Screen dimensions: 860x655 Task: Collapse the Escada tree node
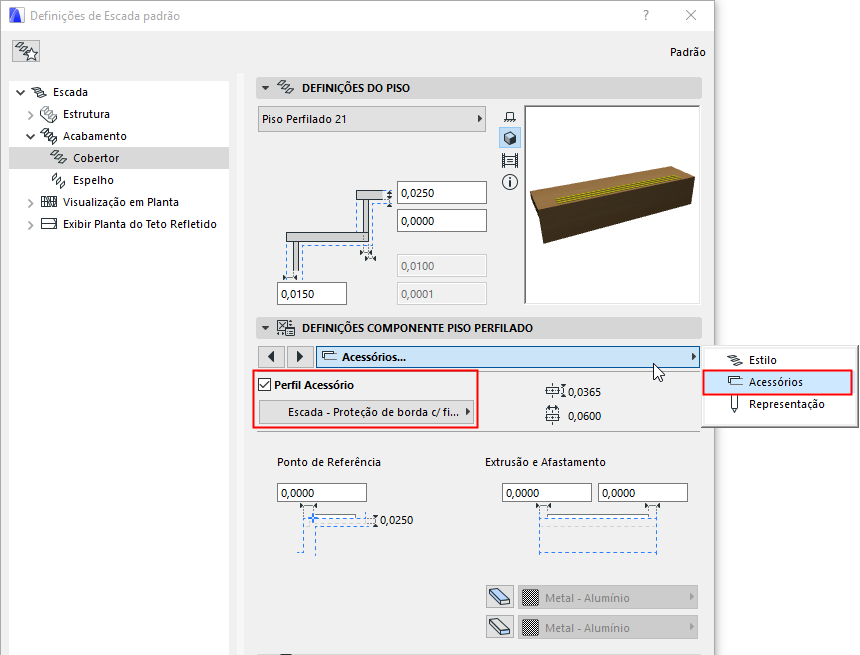tap(21, 92)
